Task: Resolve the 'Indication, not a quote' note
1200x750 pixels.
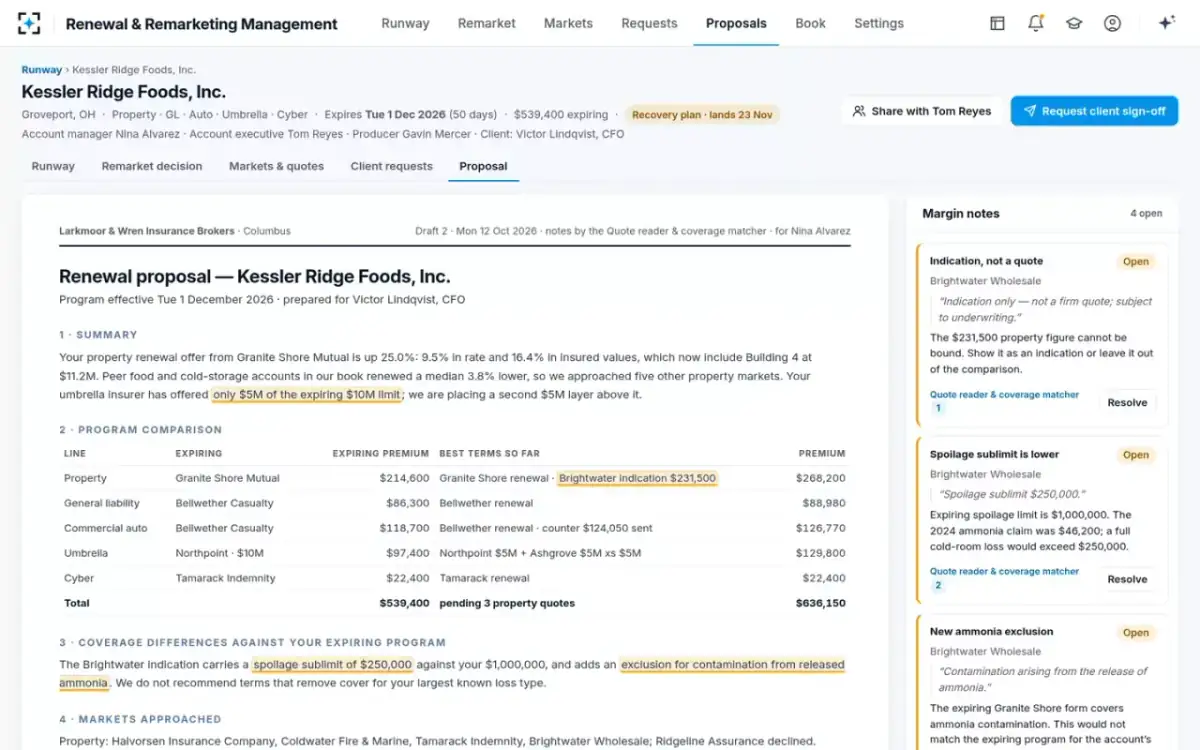Action: 1127,402
